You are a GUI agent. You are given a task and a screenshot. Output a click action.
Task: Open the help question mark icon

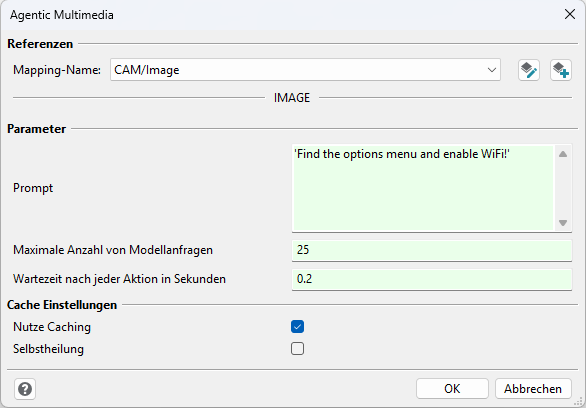[x=25, y=389]
